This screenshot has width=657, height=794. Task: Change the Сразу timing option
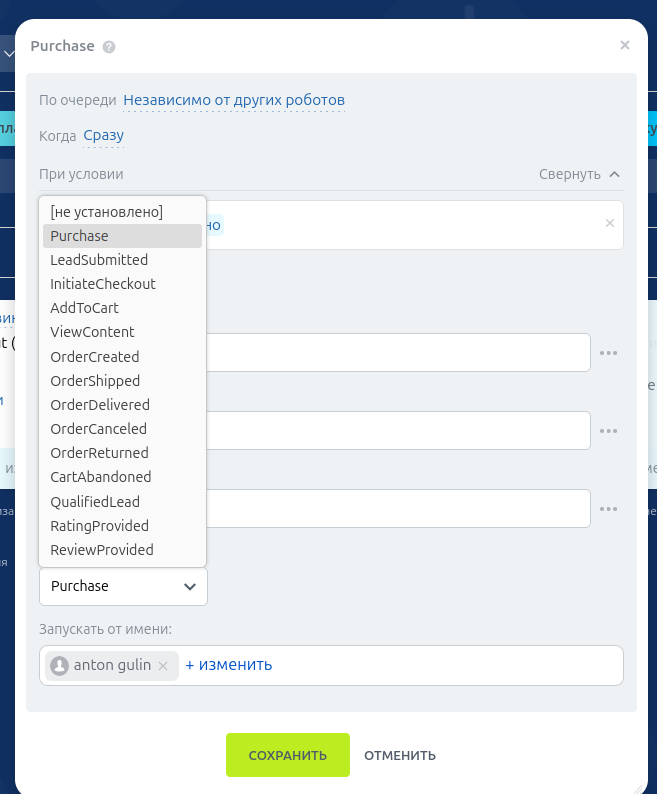[x=104, y=135]
